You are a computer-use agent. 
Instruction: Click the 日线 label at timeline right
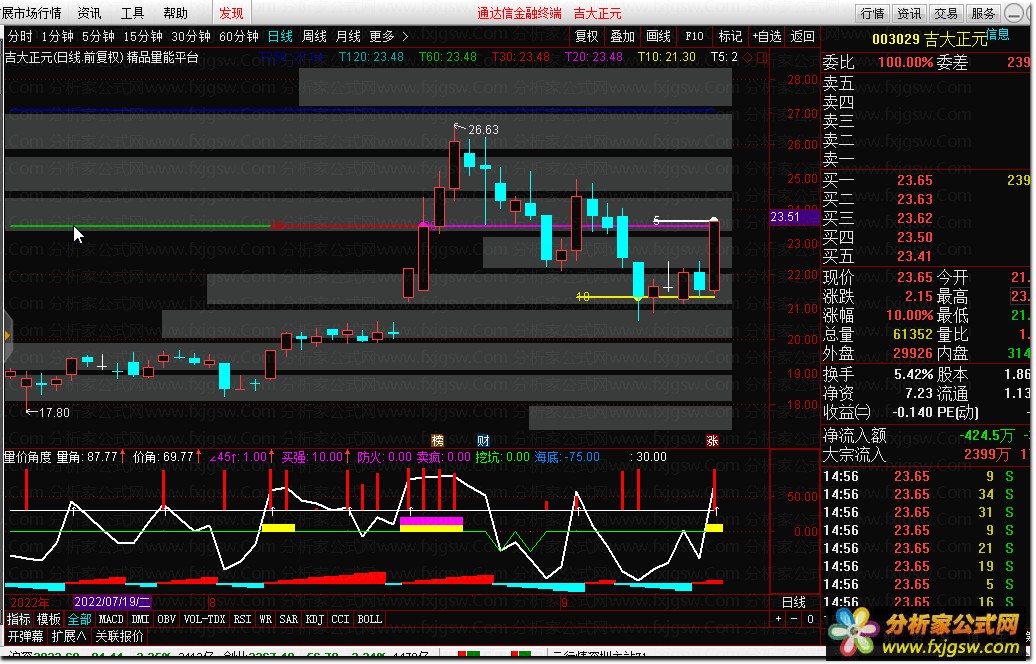[x=794, y=602]
